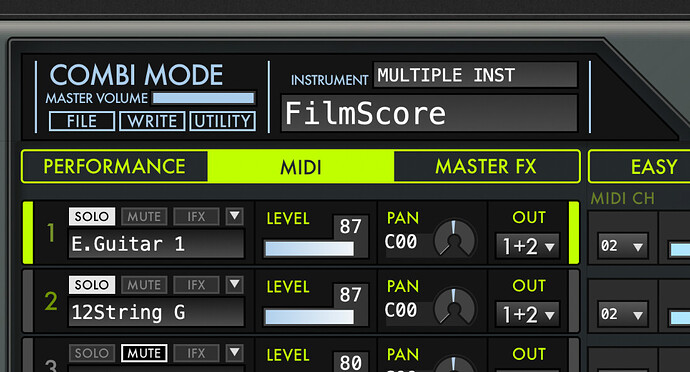Select the 12String G program name
The width and height of the screenshot is (690, 372).
pos(156,313)
